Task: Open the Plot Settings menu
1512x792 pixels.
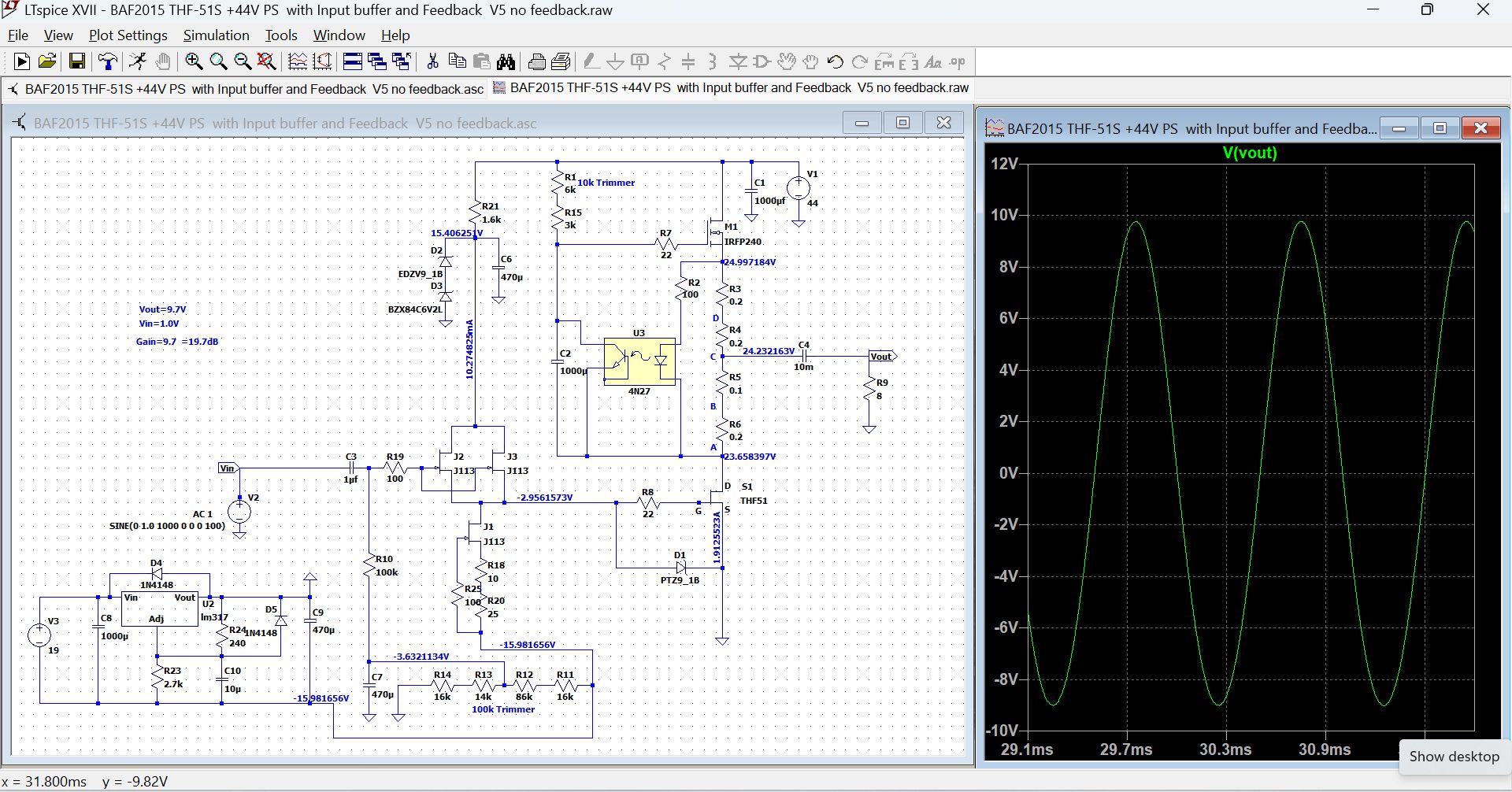Action: (128, 35)
